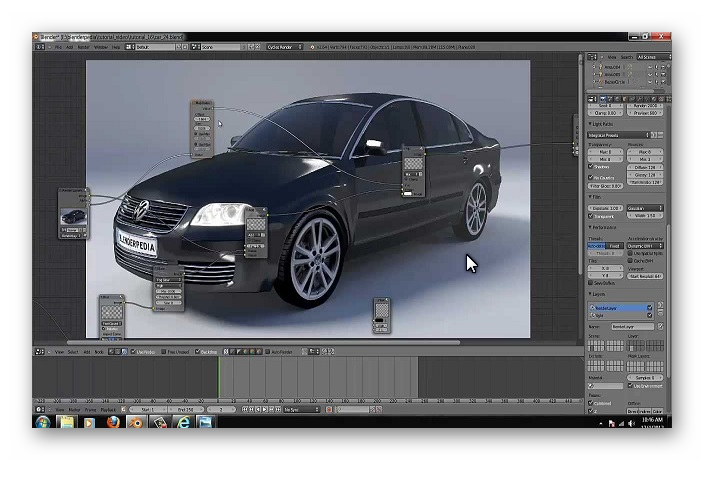
Task: Select the Render properties tab icon
Action: tap(603, 99)
